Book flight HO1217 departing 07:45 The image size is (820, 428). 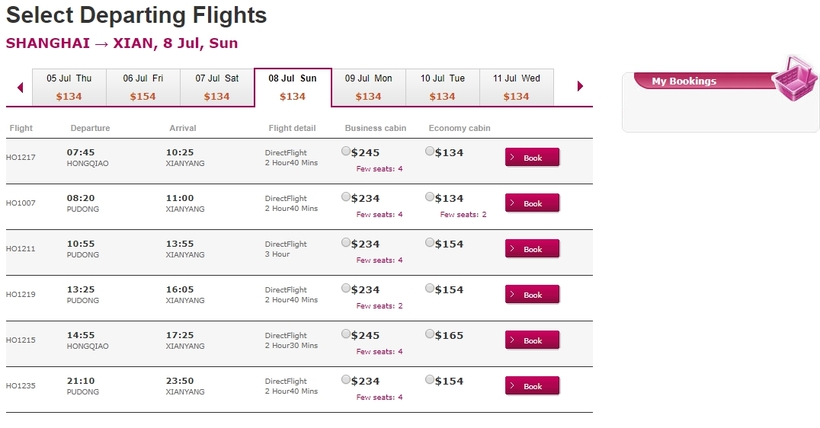pyautogui.click(x=532, y=157)
